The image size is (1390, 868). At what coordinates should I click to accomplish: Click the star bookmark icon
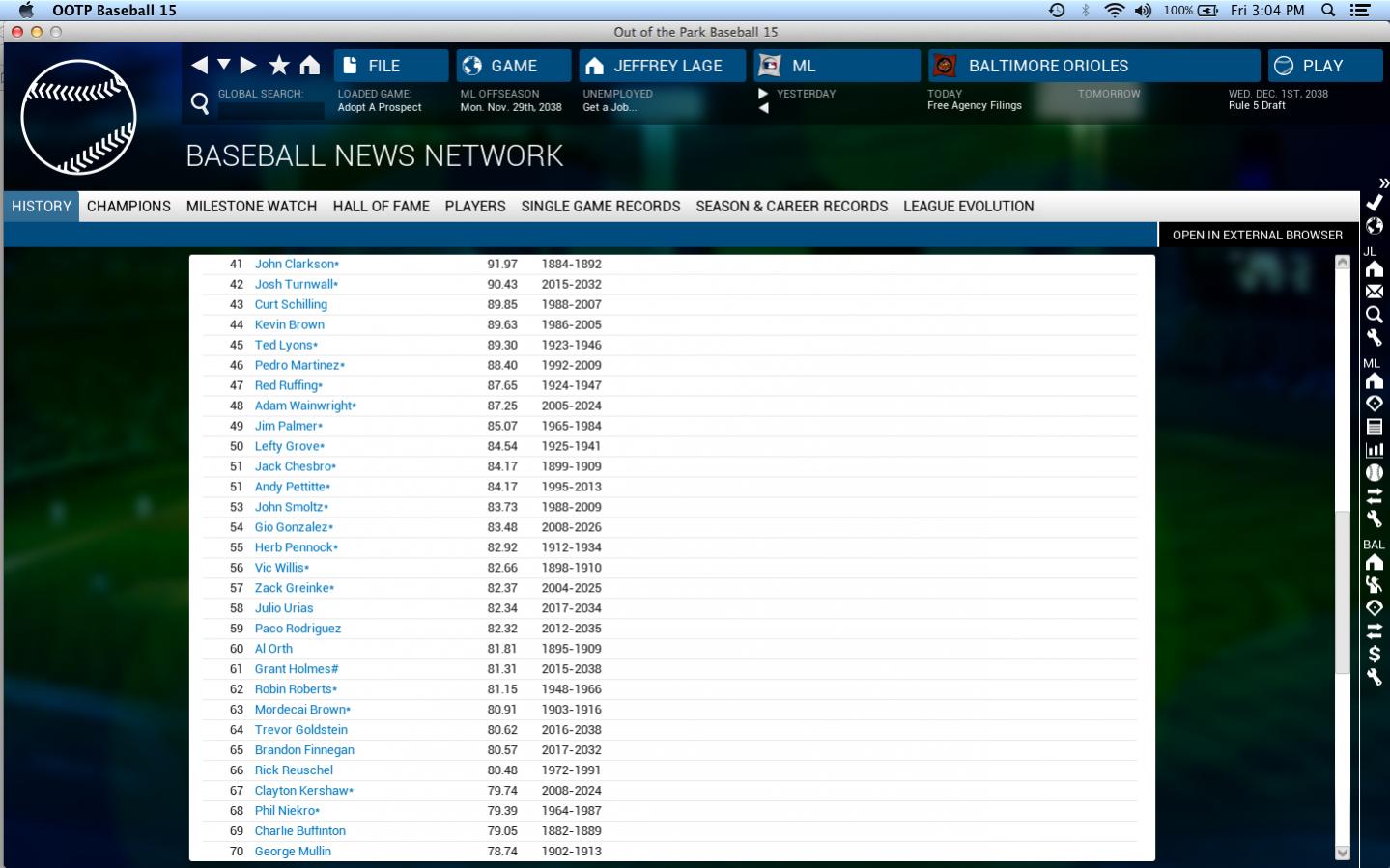coord(279,65)
